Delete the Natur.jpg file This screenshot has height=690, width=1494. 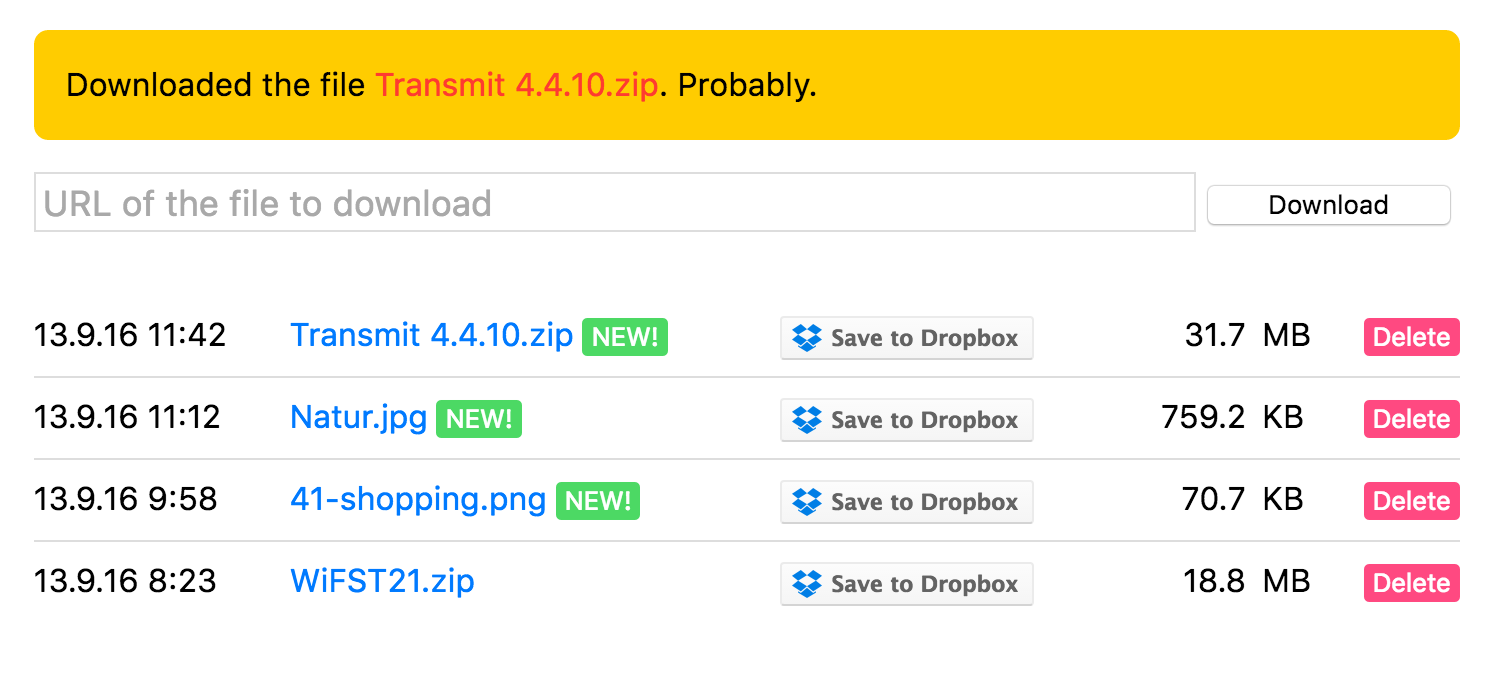tap(1411, 420)
